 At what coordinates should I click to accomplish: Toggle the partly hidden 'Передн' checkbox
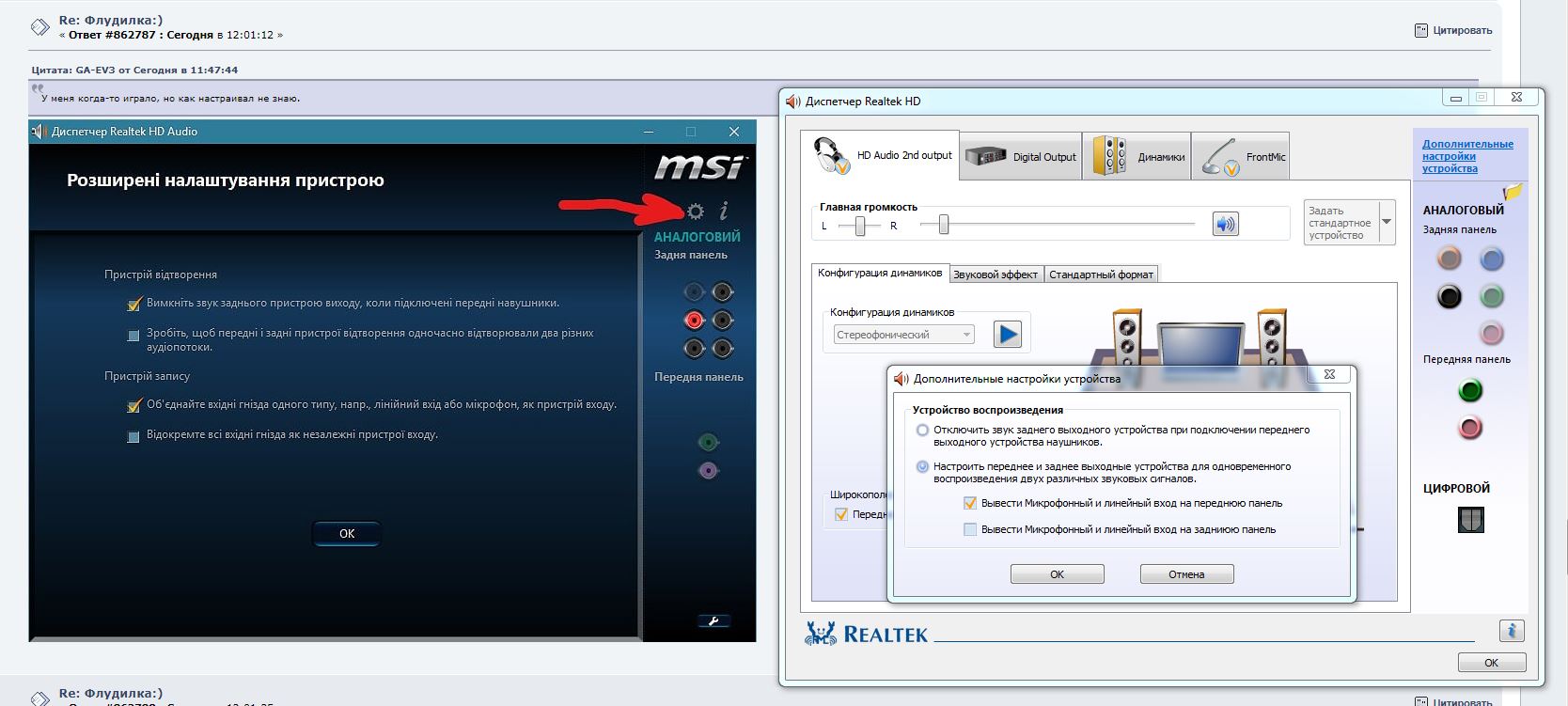coord(841,514)
